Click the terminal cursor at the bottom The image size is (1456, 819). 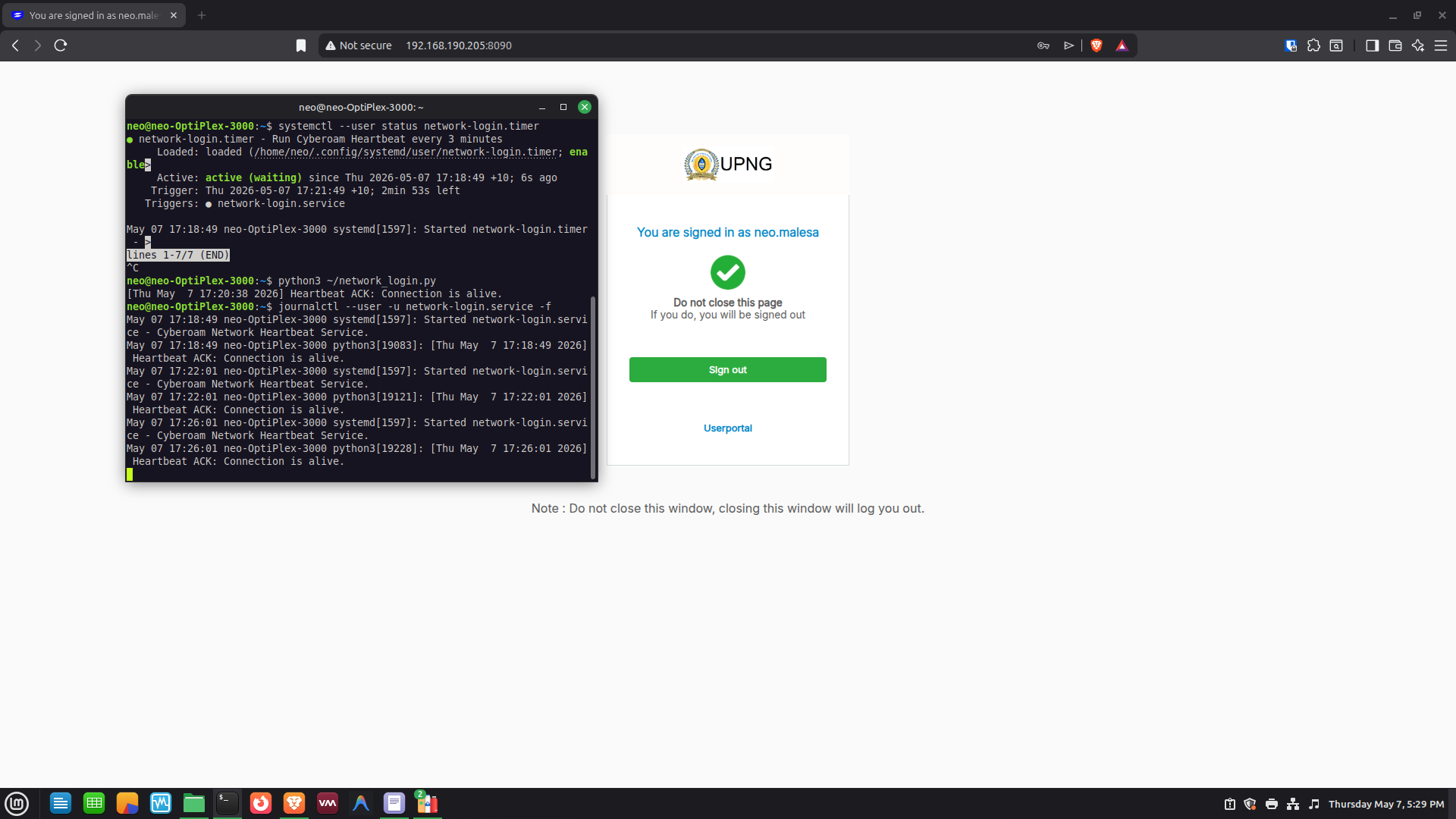click(x=130, y=475)
